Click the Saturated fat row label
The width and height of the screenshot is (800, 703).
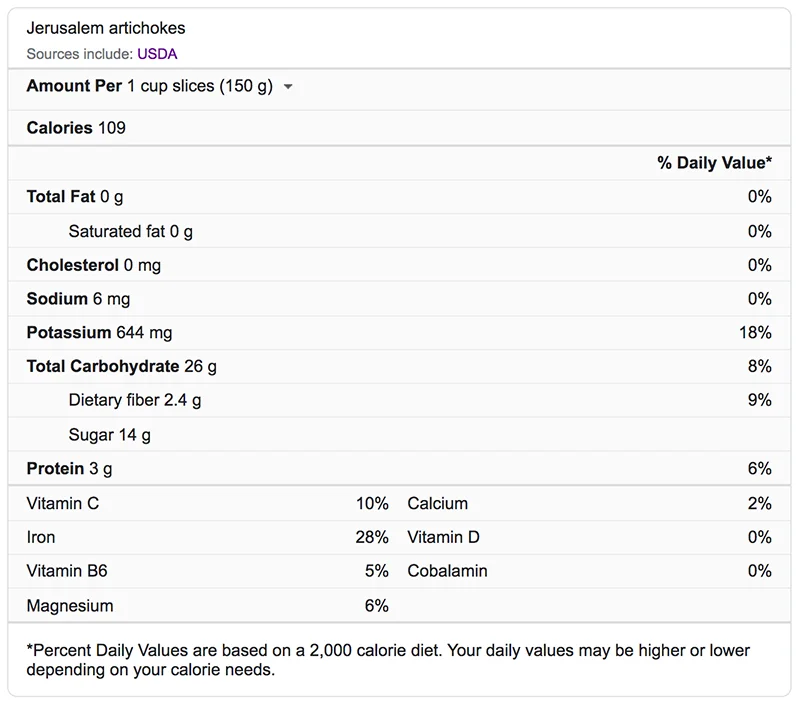pyautogui.click(x=130, y=231)
